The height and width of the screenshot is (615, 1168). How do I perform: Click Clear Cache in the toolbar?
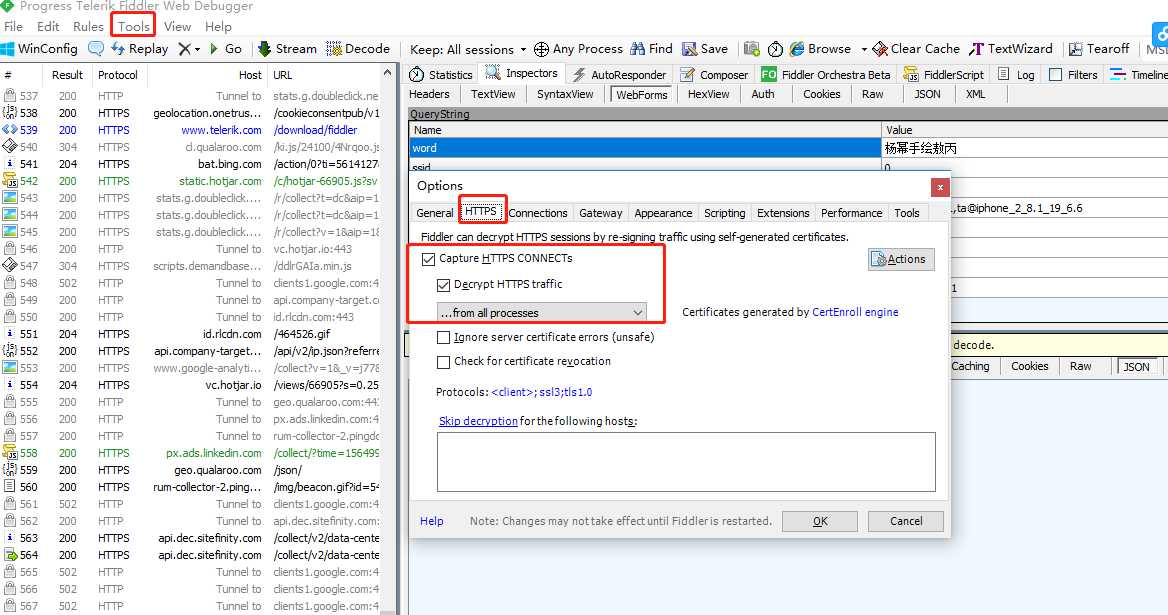pyautogui.click(x=916, y=49)
